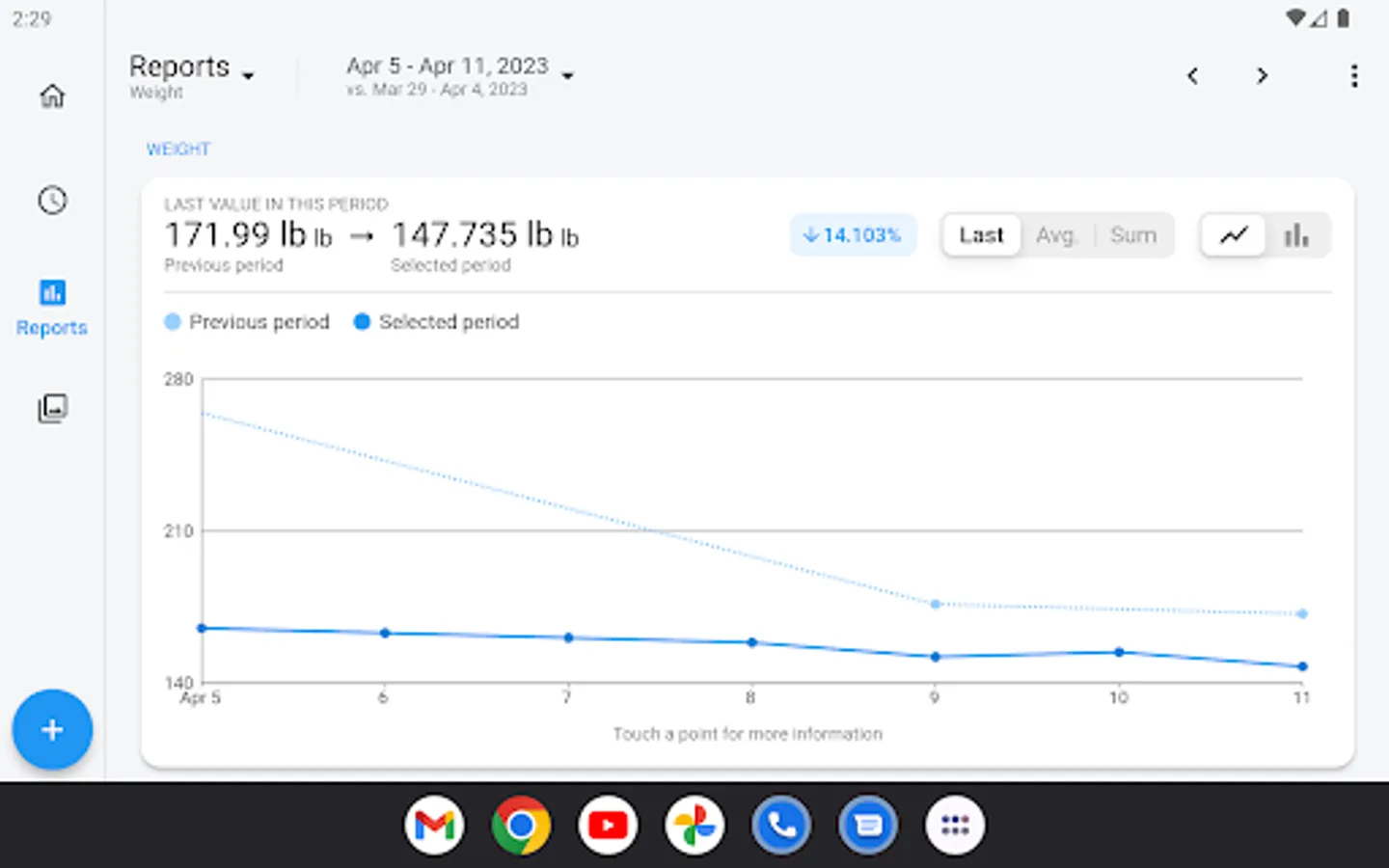Select the Sum value mode

[x=1132, y=235]
